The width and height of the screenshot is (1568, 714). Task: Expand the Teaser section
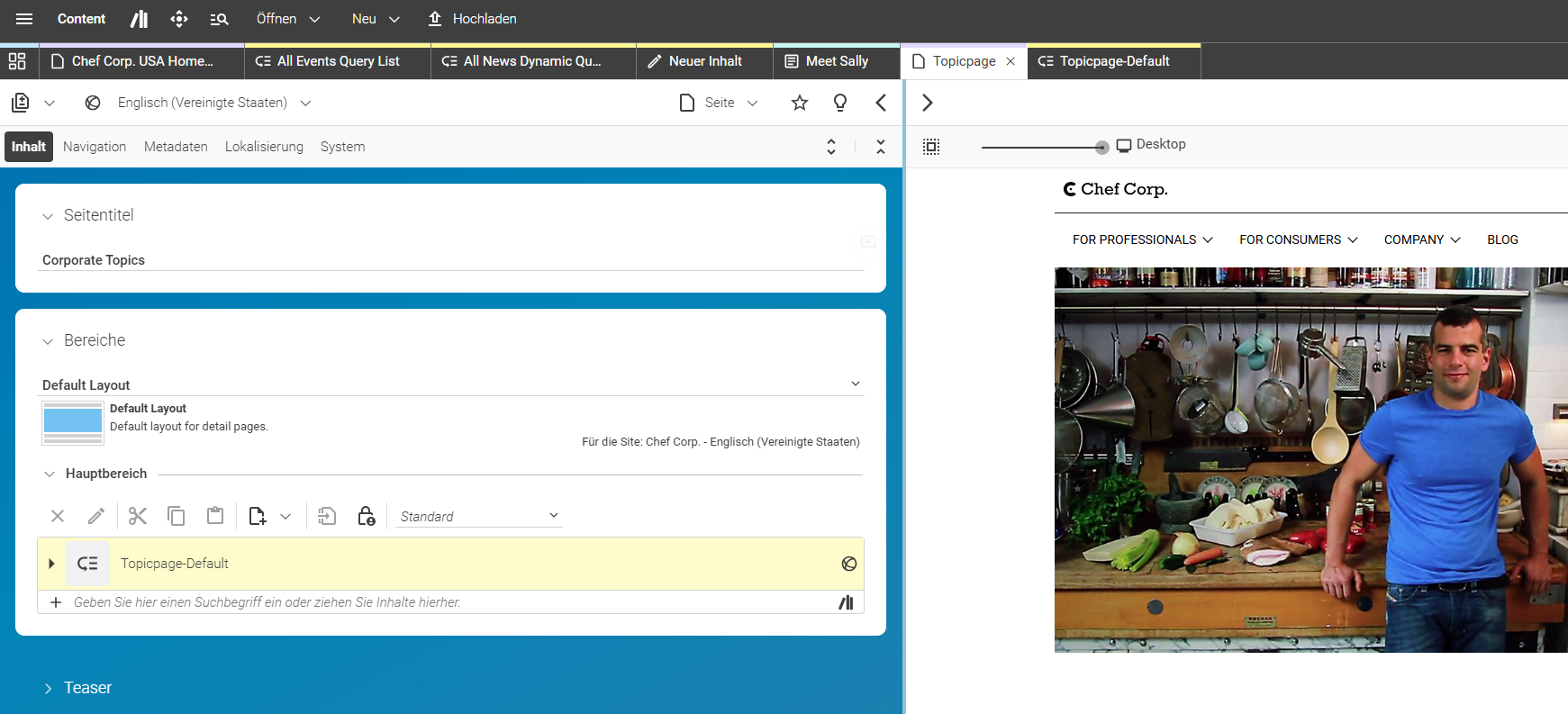pyautogui.click(x=48, y=689)
